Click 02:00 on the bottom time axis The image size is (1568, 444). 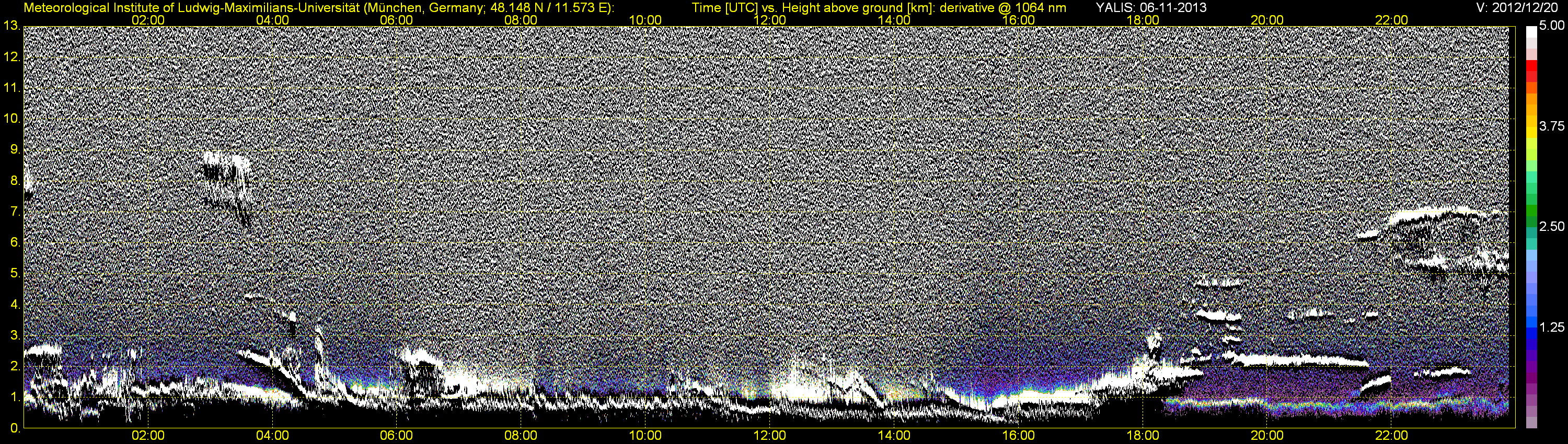pyautogui.click(x=148, y=436)
